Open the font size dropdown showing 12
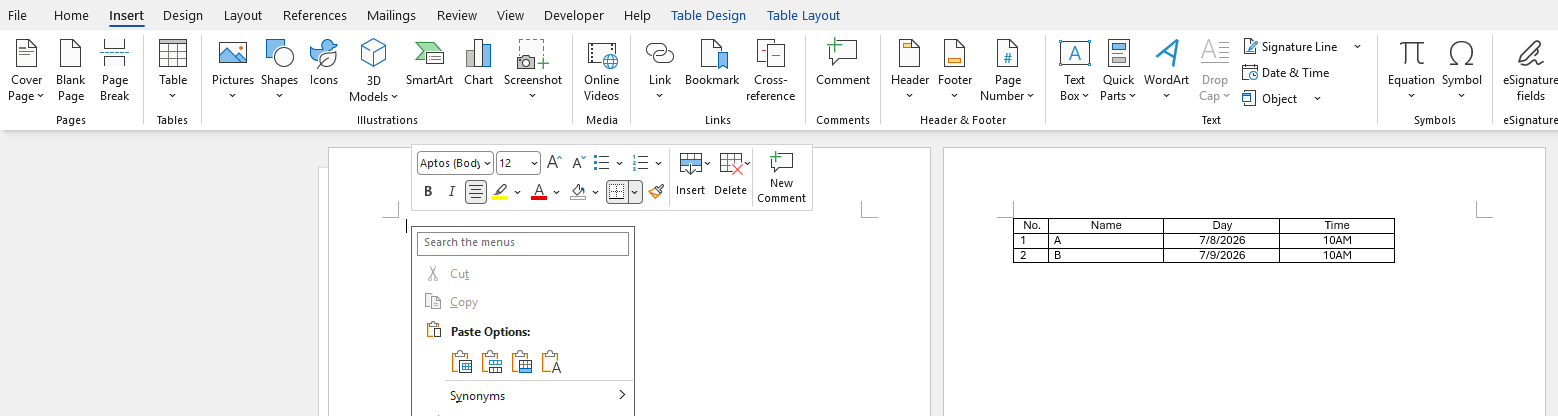This screenshot has width=1558, height=416. (519, 163)
